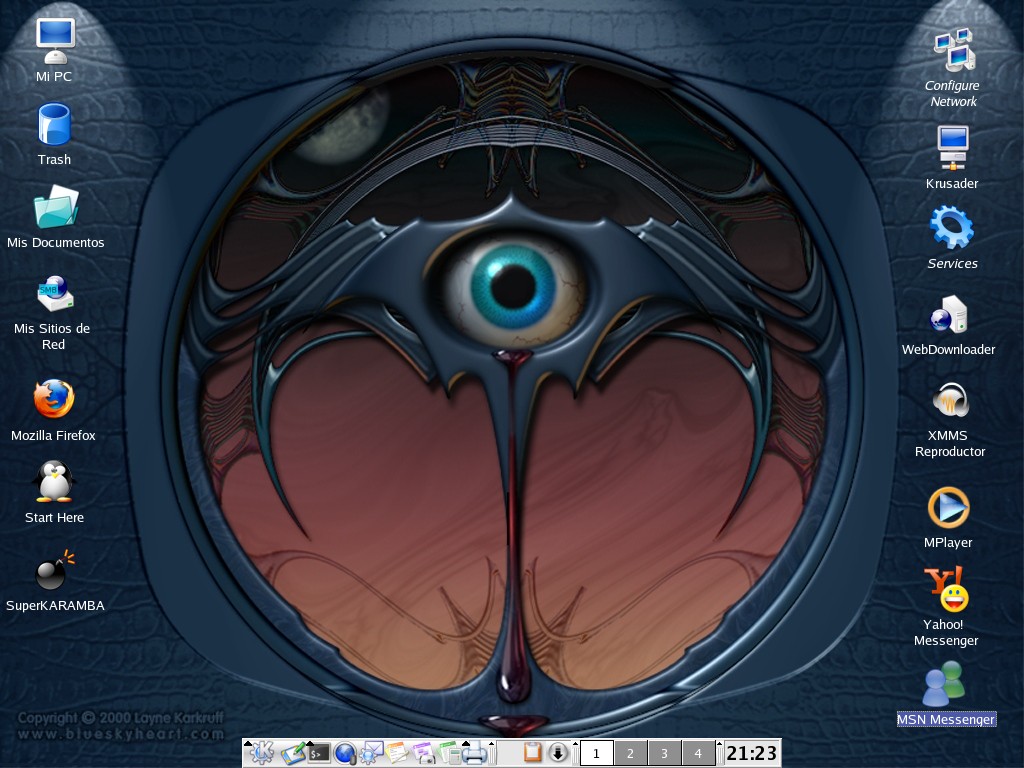Expand the arrow above the K menu
Viewport: 1024px width, 768px height.
pyautogui.click(x=248, y=743)
